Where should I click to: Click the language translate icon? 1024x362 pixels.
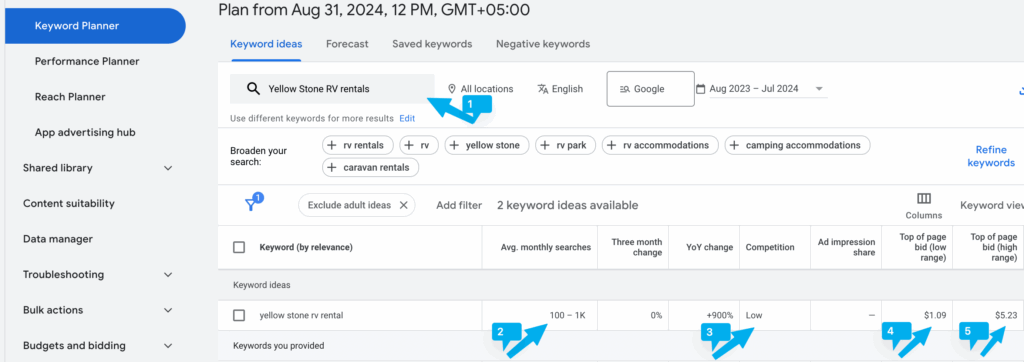click(x=543, y=89)
